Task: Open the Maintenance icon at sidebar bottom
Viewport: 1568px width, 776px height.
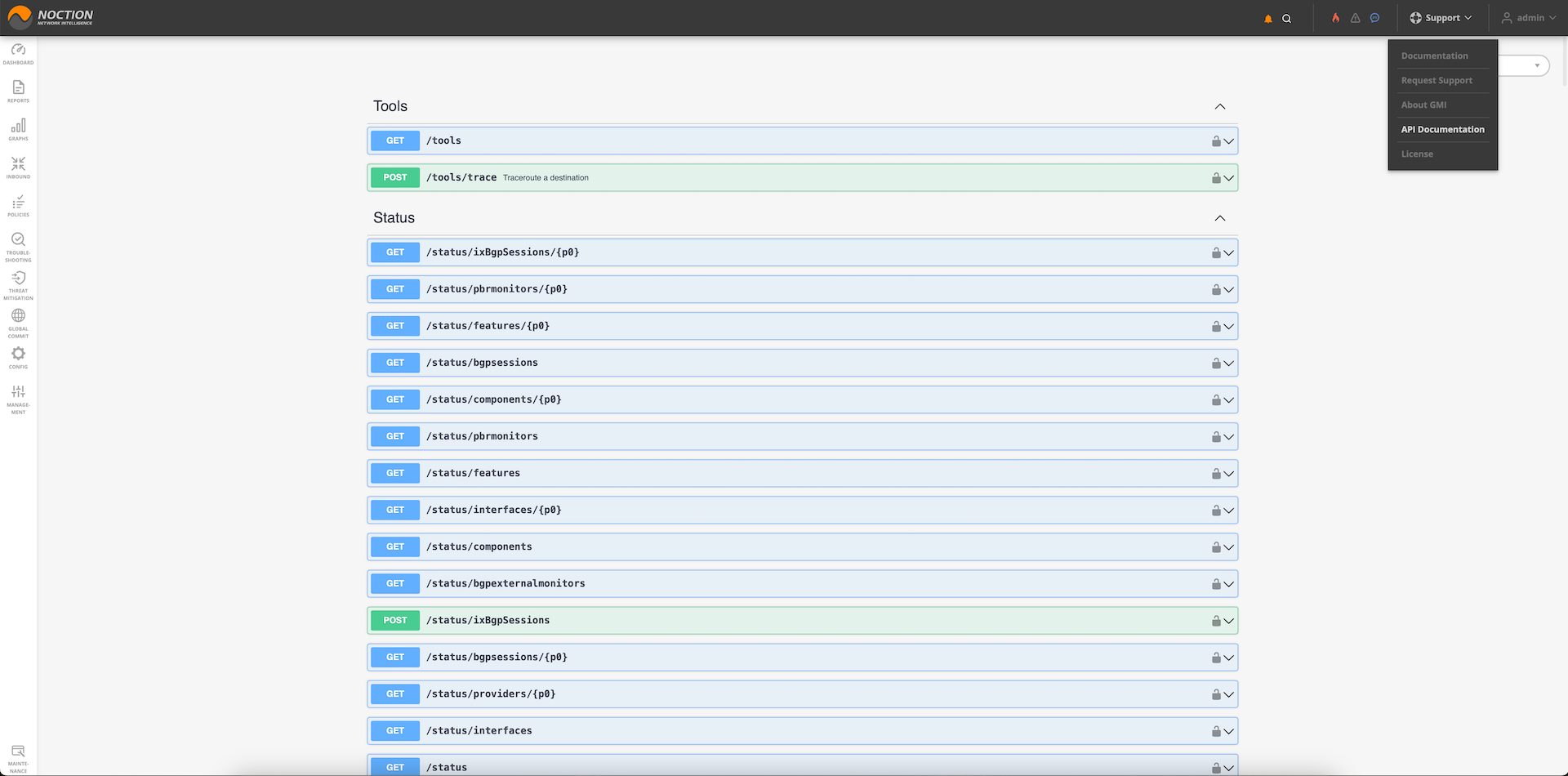Action: [18, 759]
